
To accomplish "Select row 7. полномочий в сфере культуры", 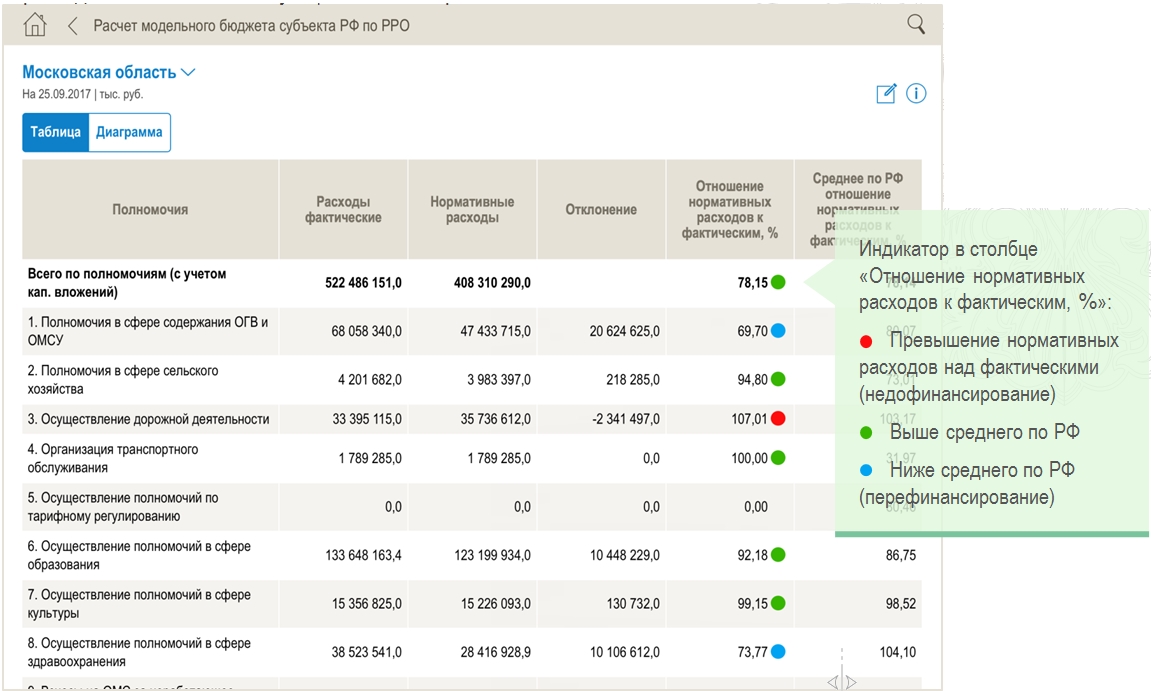I will [x=472, y=604].
